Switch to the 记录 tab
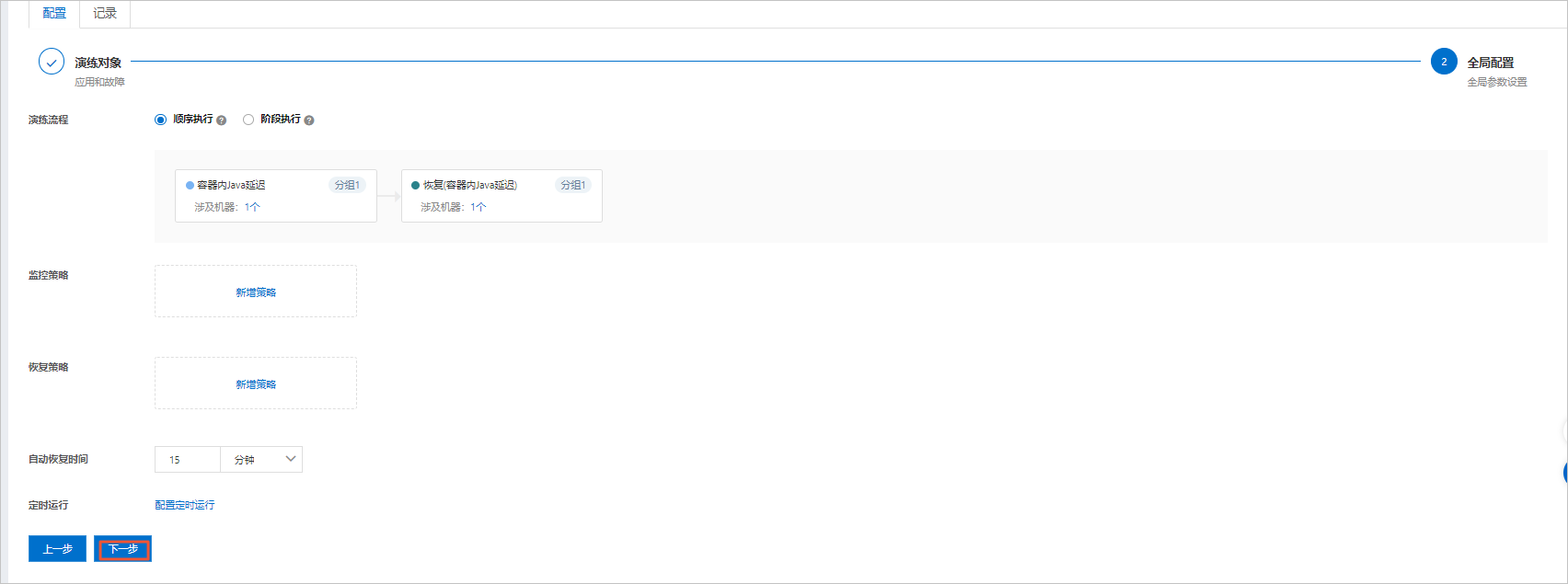Screen dimensions: 1568x584 [105, 14]
